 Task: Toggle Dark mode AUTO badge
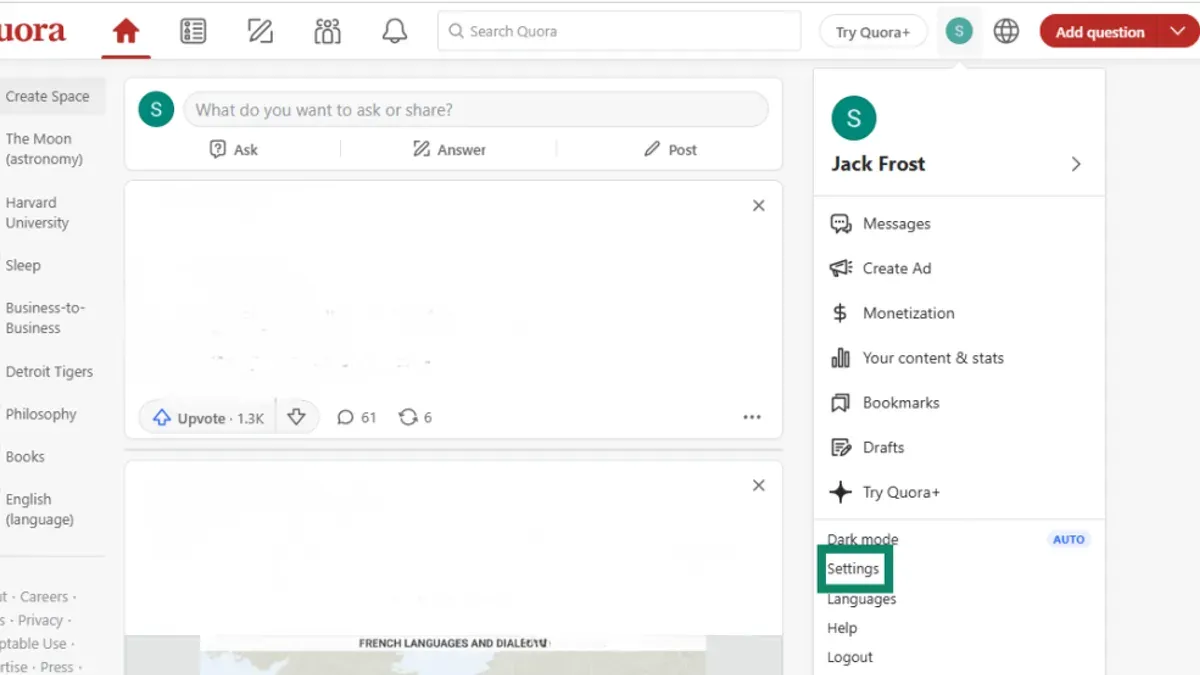[x=1068, y=539]
